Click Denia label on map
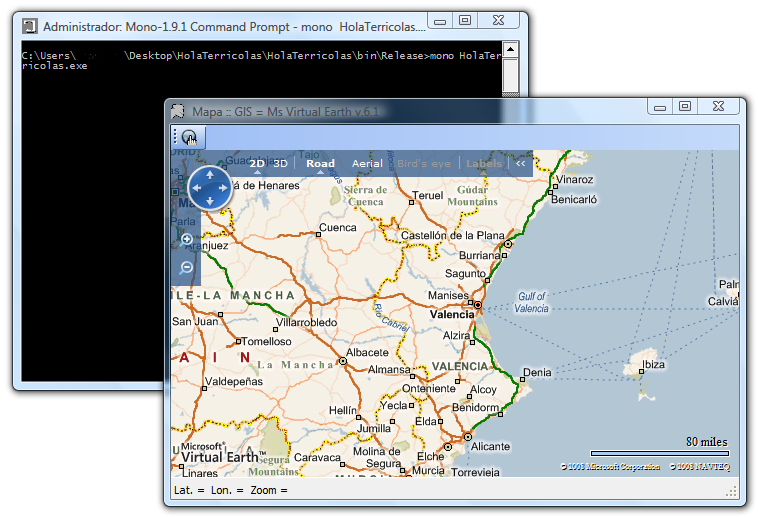758x517 pixels. point(537,372)
